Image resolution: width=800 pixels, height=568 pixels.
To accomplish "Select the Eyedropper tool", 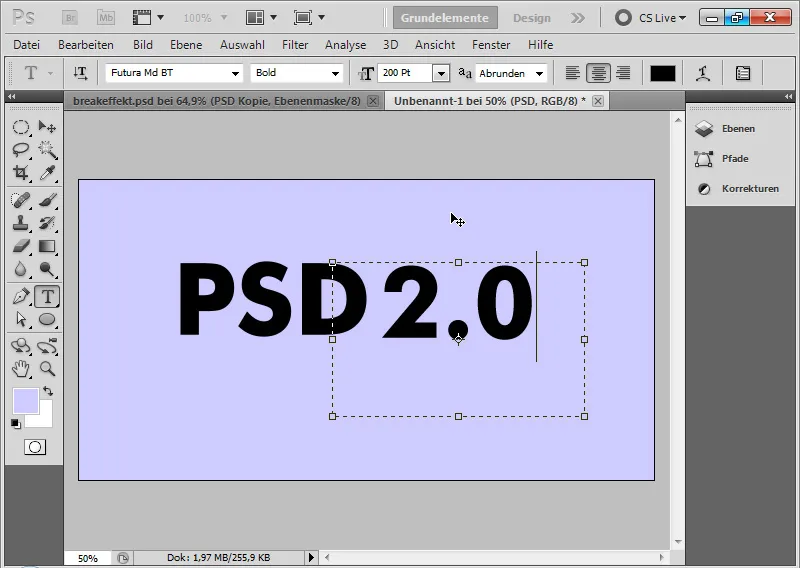I will pyautogui.click(x=47, y=172).
